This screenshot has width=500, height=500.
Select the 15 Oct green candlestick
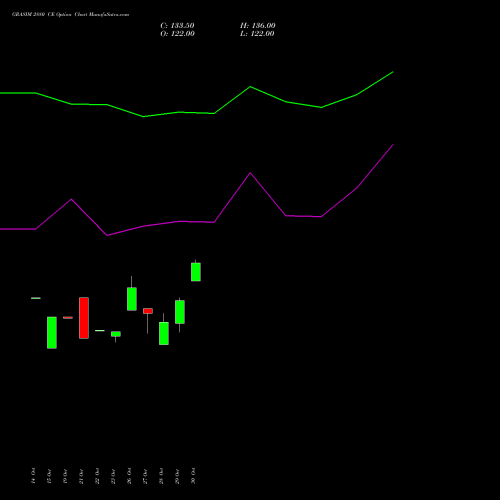[x=52, y=333]
